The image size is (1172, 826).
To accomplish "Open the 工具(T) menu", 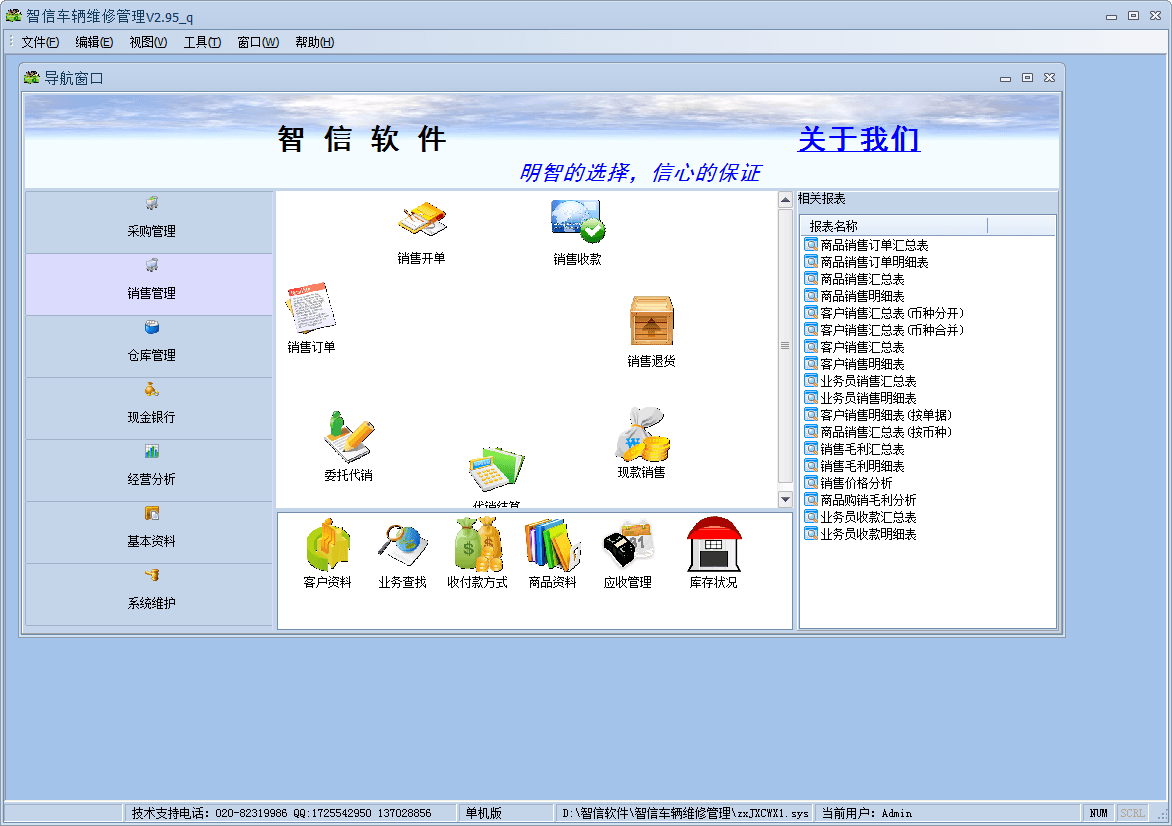I will click(x=202, y=42).
